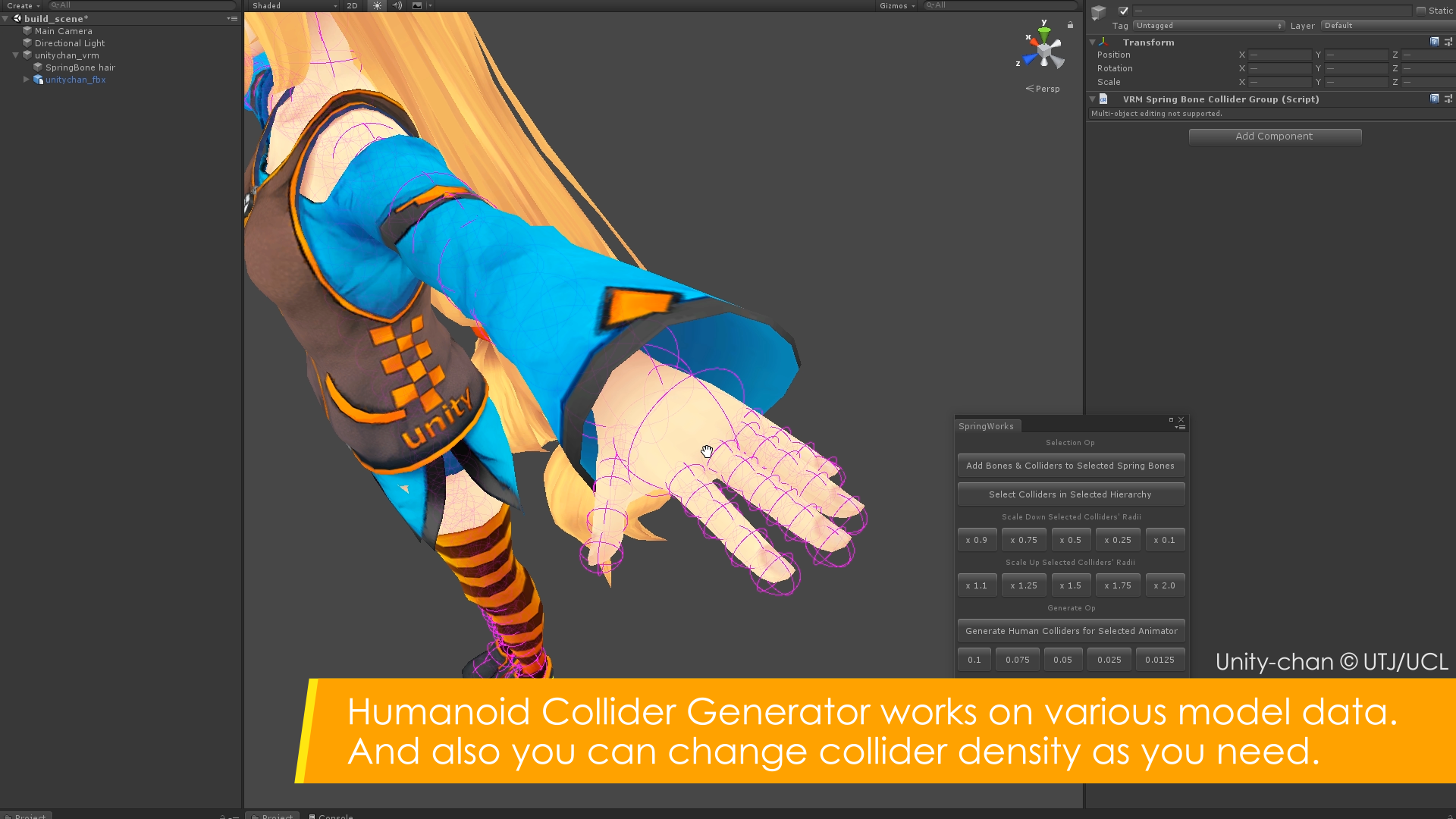1456x819 pixels.
Task: Toggle the GameObject active checkbox in Inspector
Action: (1123, 11)
